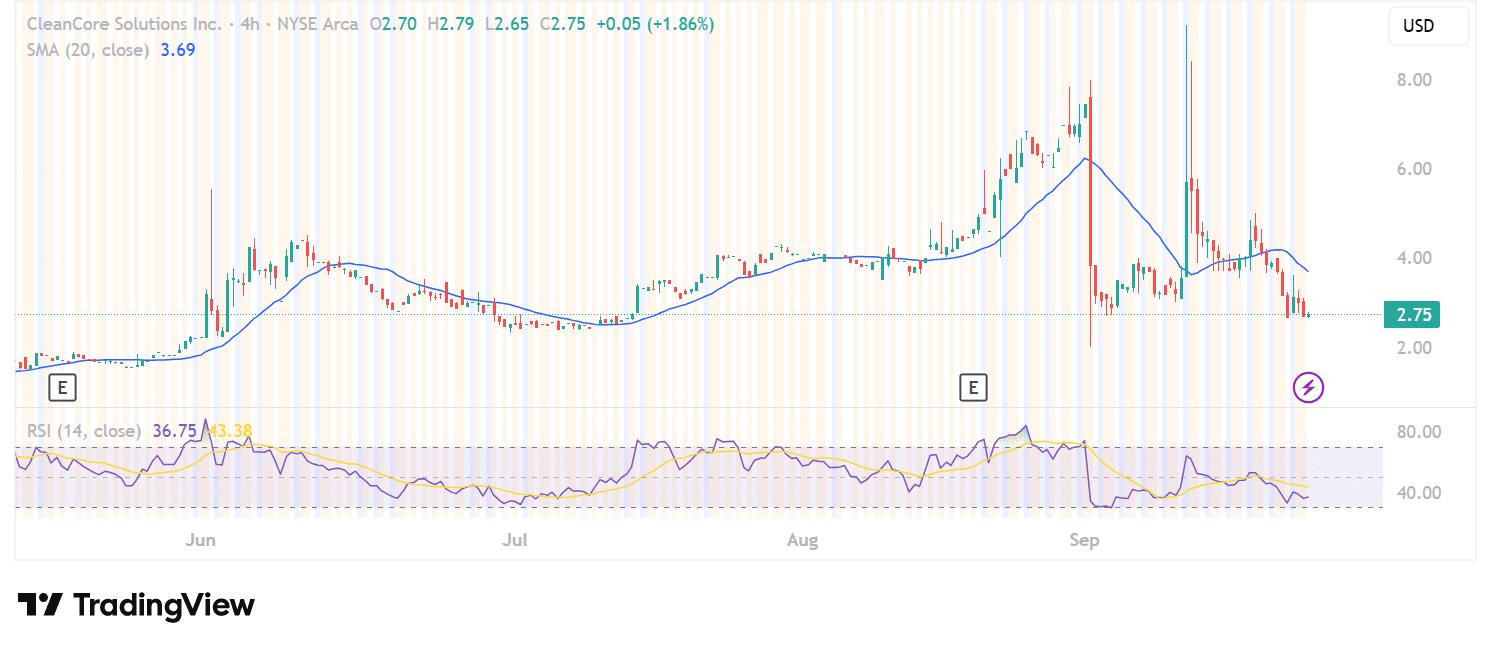Click the +0.05 (+1.86%) price change
The height and width of the screenshot is (650, 1491).
pos(655,24)
